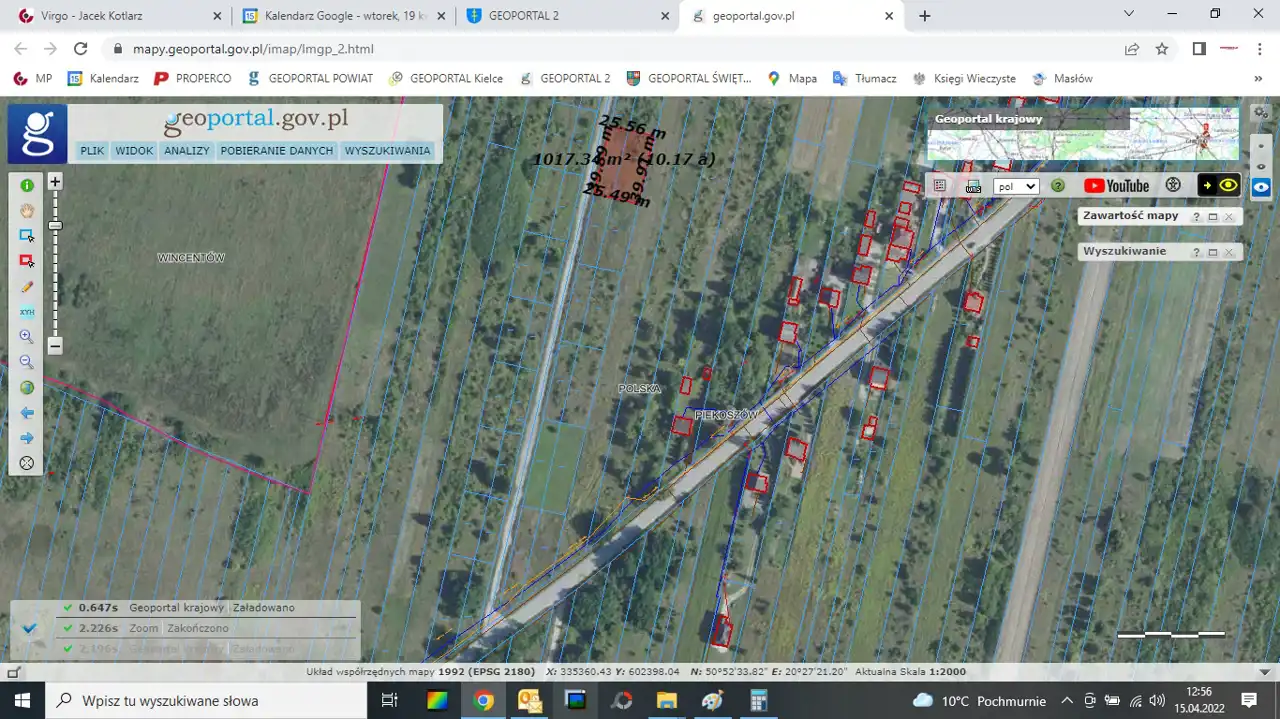The height and width of the screenshot is (719, 1280).
Task: Click the XYH coordinates tool
Action: click(x=27, y=312)
